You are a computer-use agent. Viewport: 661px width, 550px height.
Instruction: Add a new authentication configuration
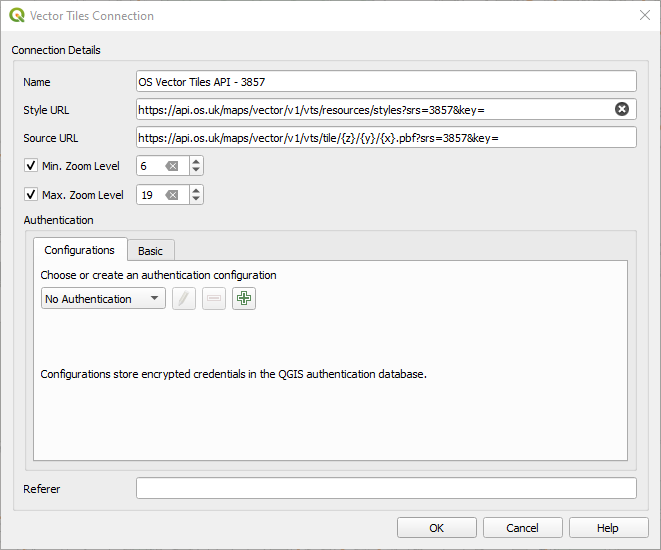244,298
